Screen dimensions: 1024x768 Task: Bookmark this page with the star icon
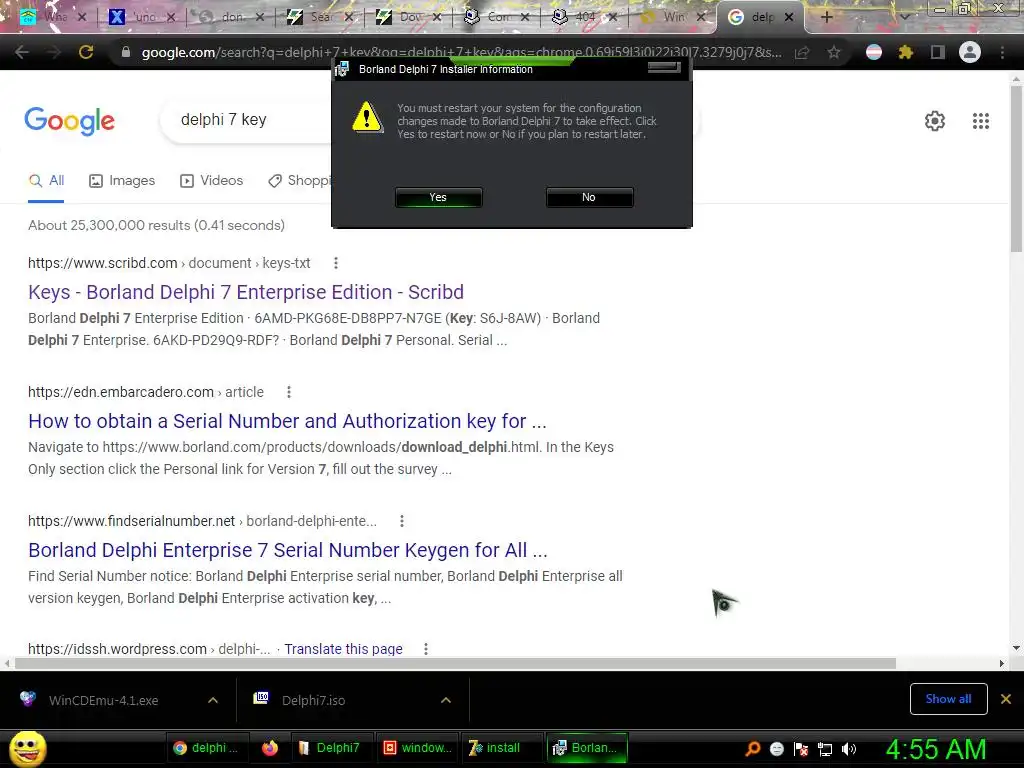[833, 52]
